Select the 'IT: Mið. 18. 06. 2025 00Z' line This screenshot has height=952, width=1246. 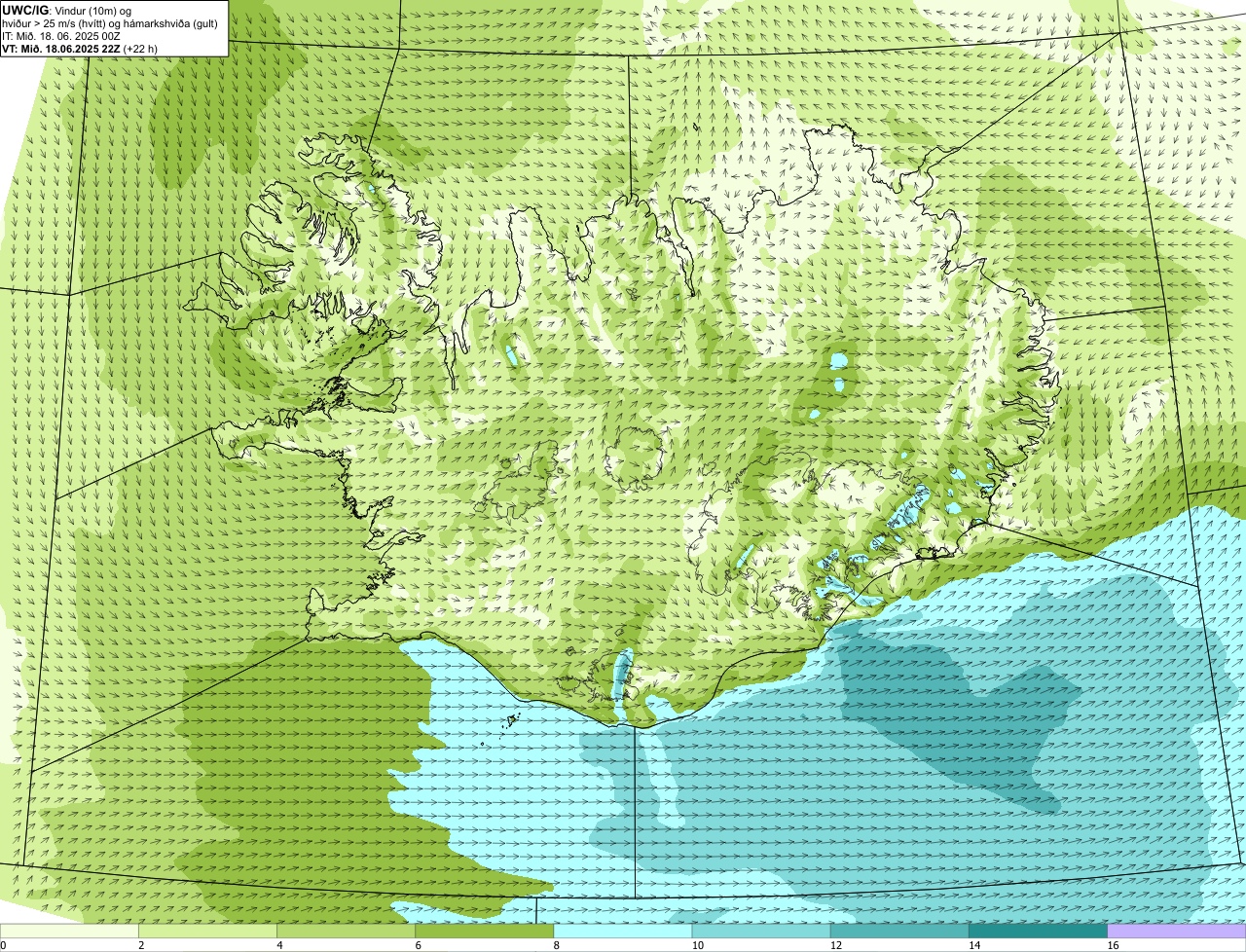61,35
